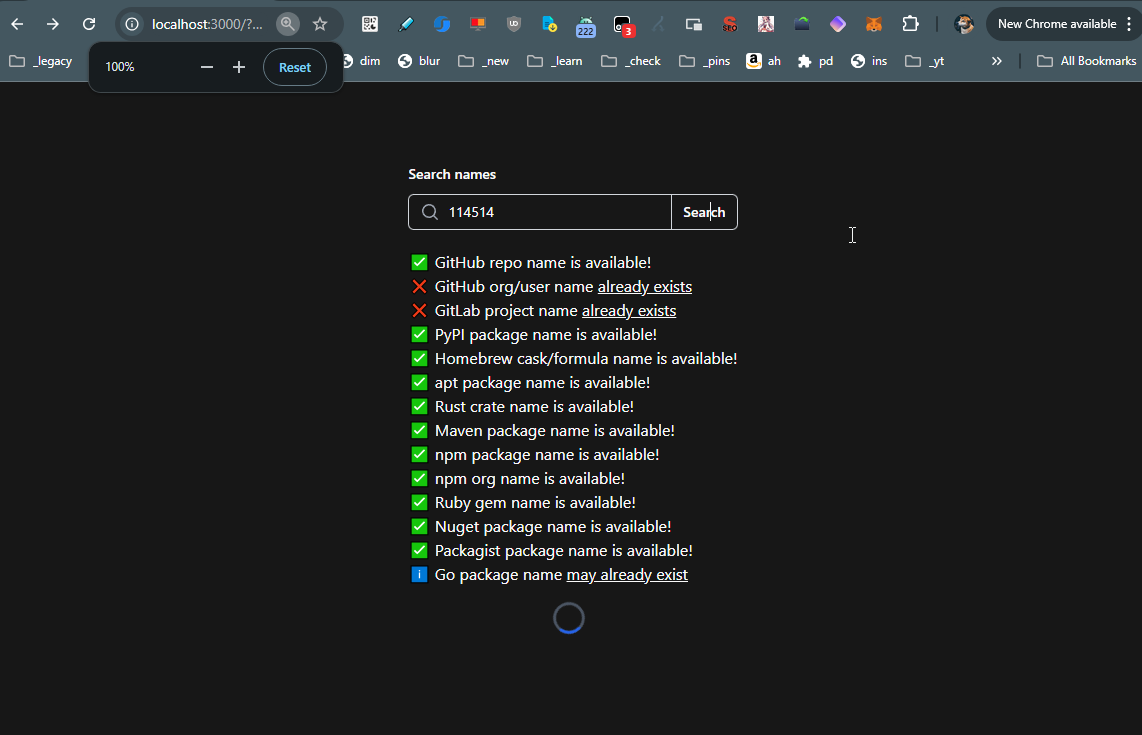Viewport: 1142px width, 735px height.
Task: Click the name search input field
Action: [540, 212]
